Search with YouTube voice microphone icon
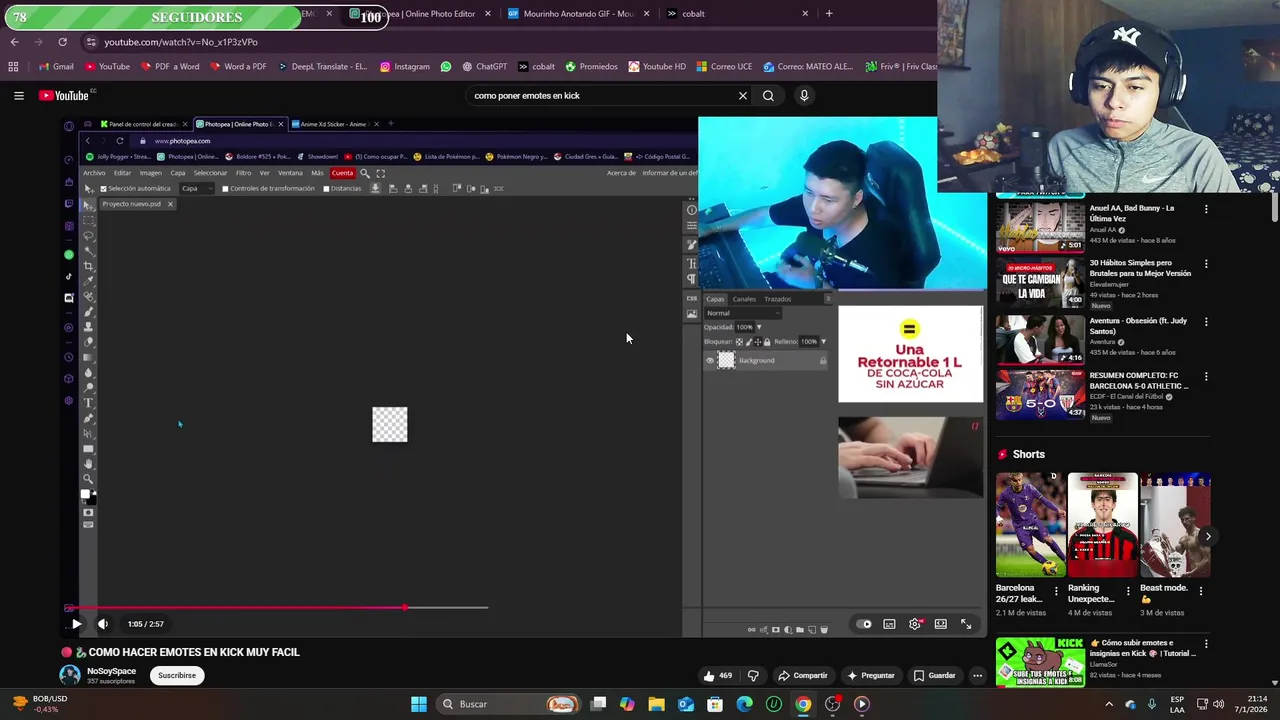 [x=804, y=96]
